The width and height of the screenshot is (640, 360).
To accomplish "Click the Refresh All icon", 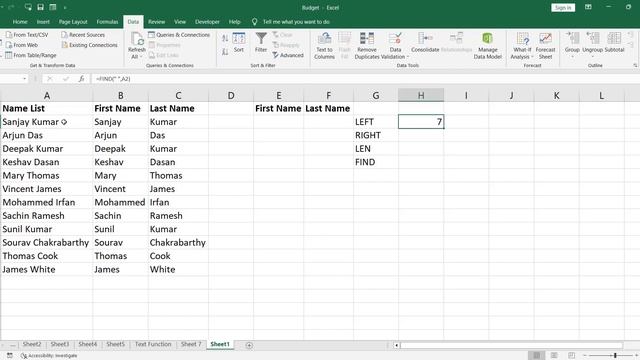I will (x=137, y=39).
